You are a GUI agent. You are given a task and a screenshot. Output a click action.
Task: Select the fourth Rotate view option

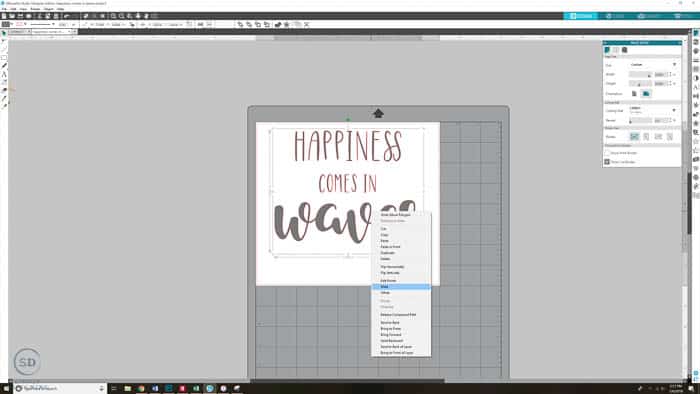670,137
